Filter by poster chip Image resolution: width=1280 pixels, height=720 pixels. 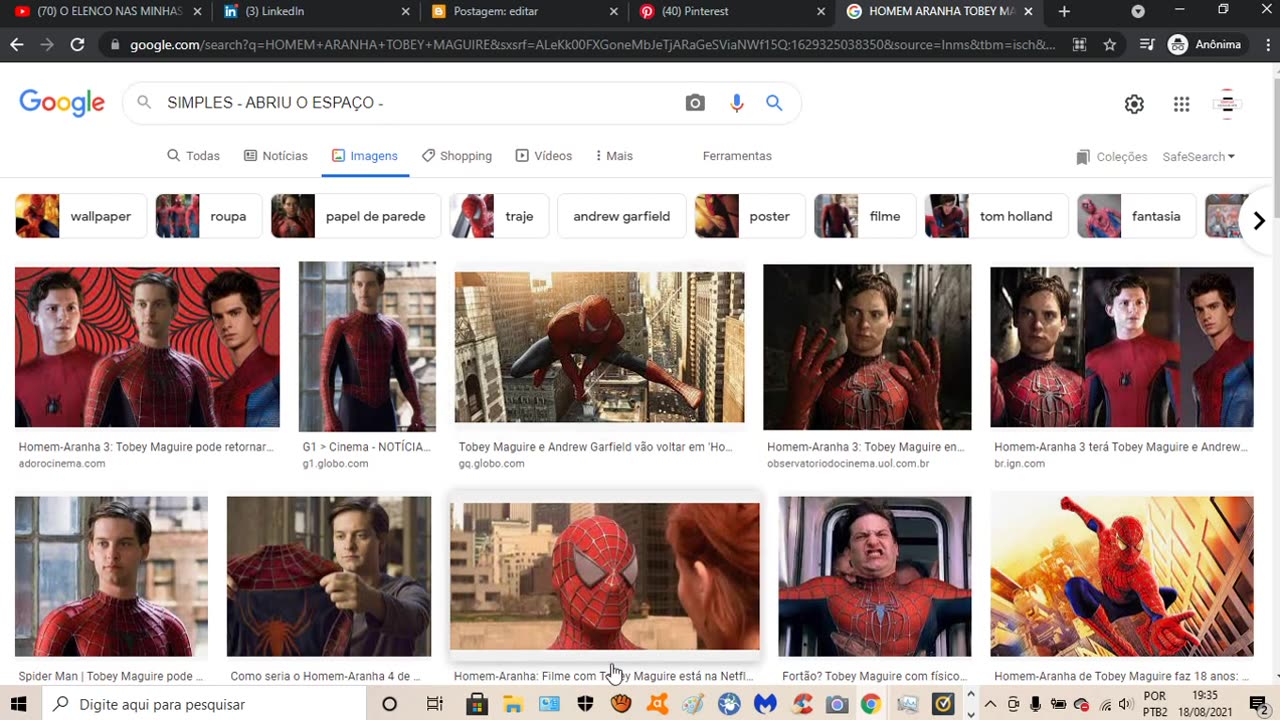(x=750, y=216)
